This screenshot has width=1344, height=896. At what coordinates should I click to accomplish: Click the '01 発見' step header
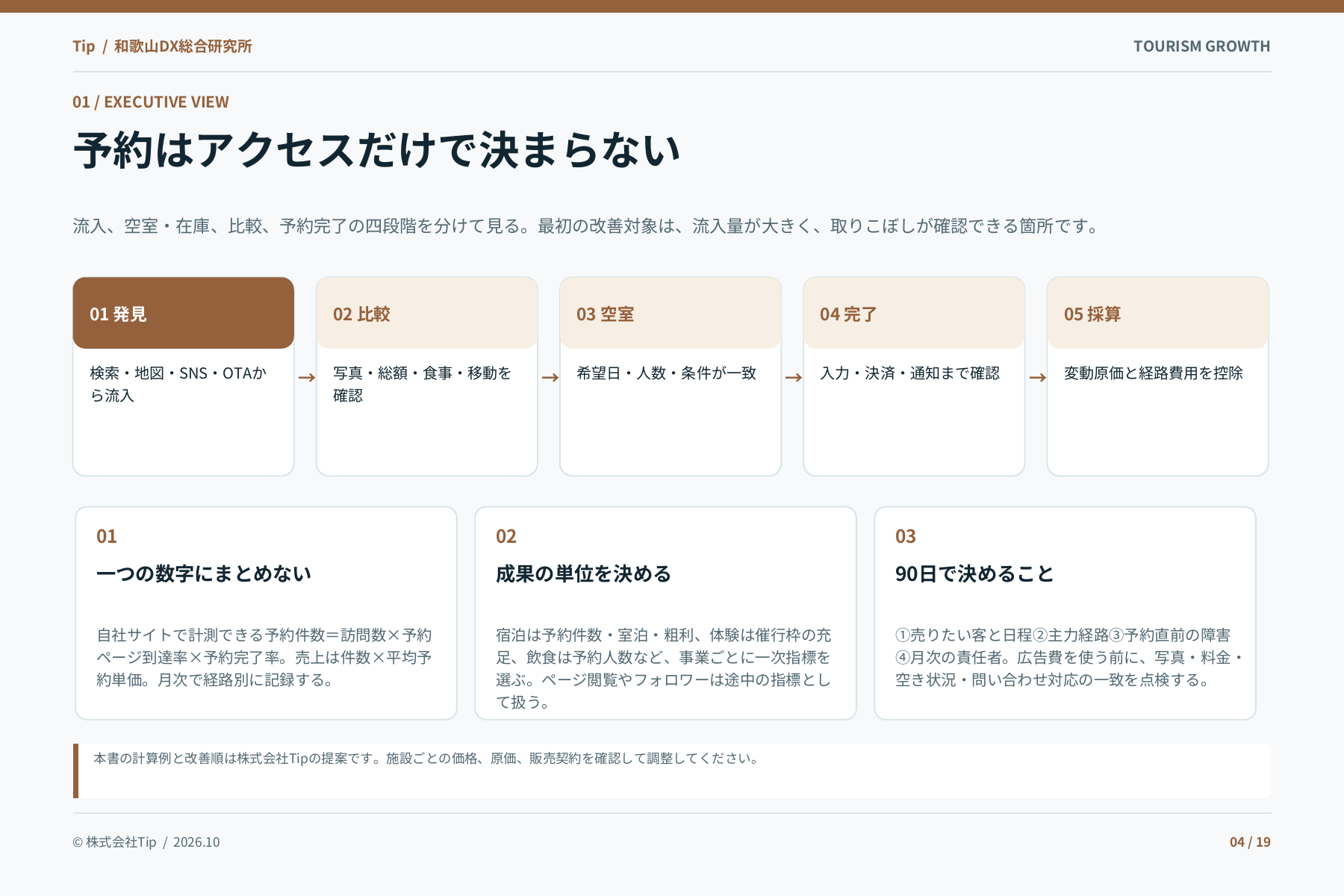[183, 313]
